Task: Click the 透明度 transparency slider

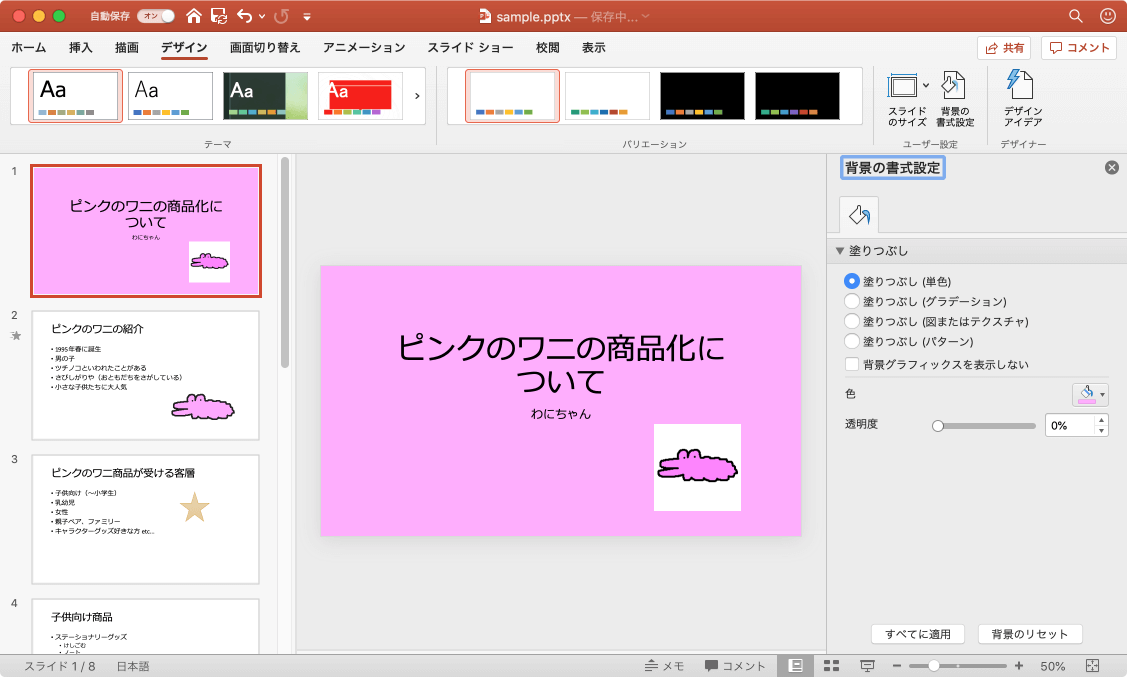Action: [986, 425]
